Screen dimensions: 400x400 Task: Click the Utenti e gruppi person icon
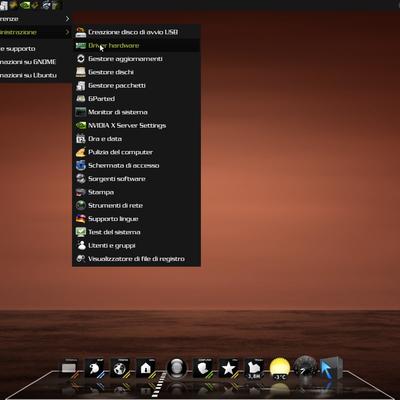[81, 245]
